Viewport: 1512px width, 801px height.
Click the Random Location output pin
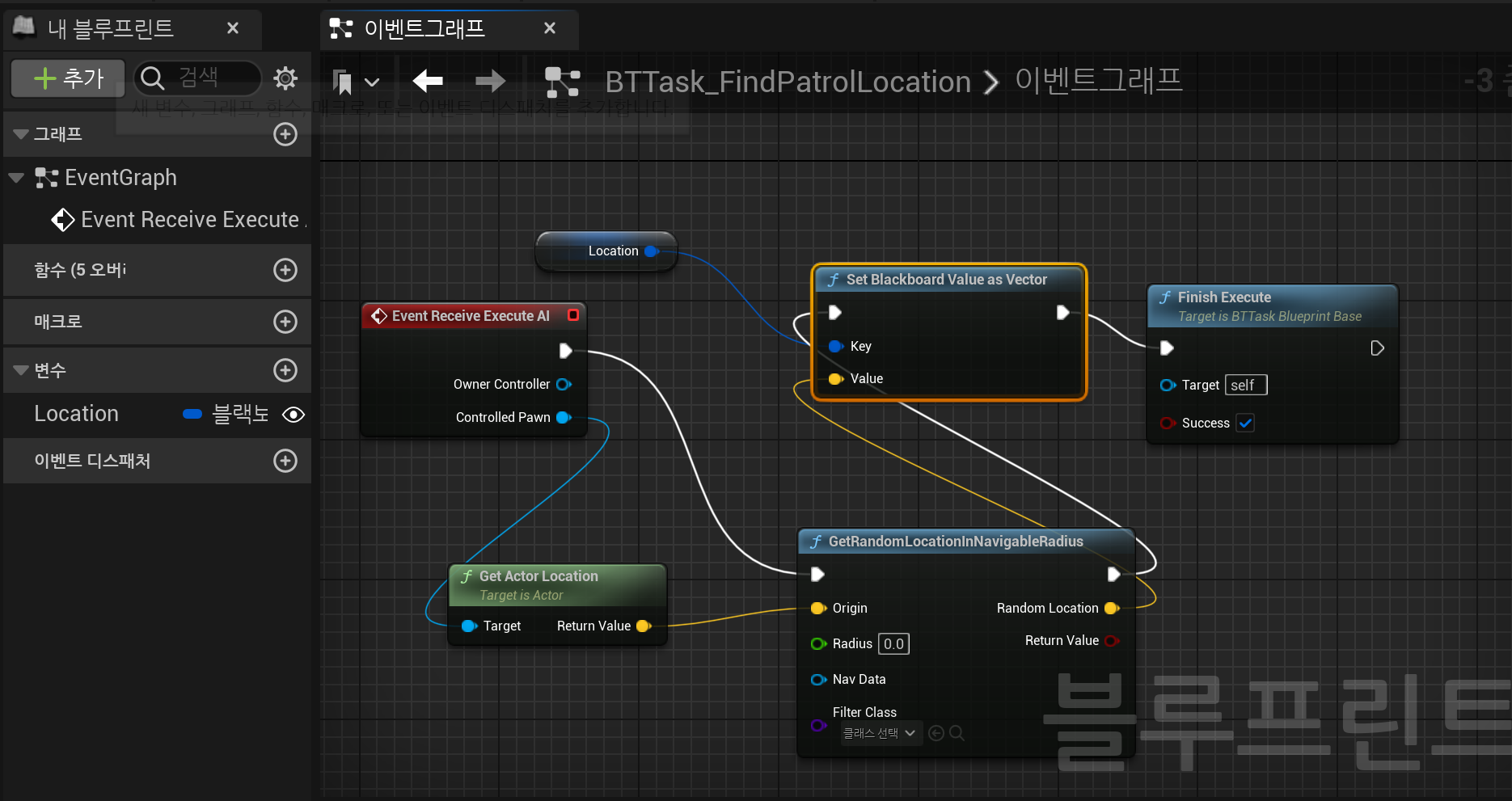click(x=1112, y=609)
